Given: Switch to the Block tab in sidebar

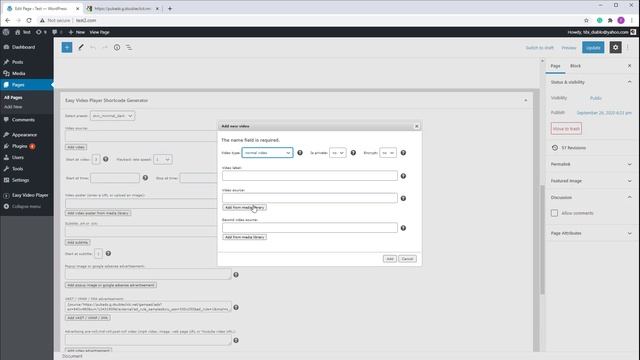Looking at the screenshot, I should click(x=575, y=66).
